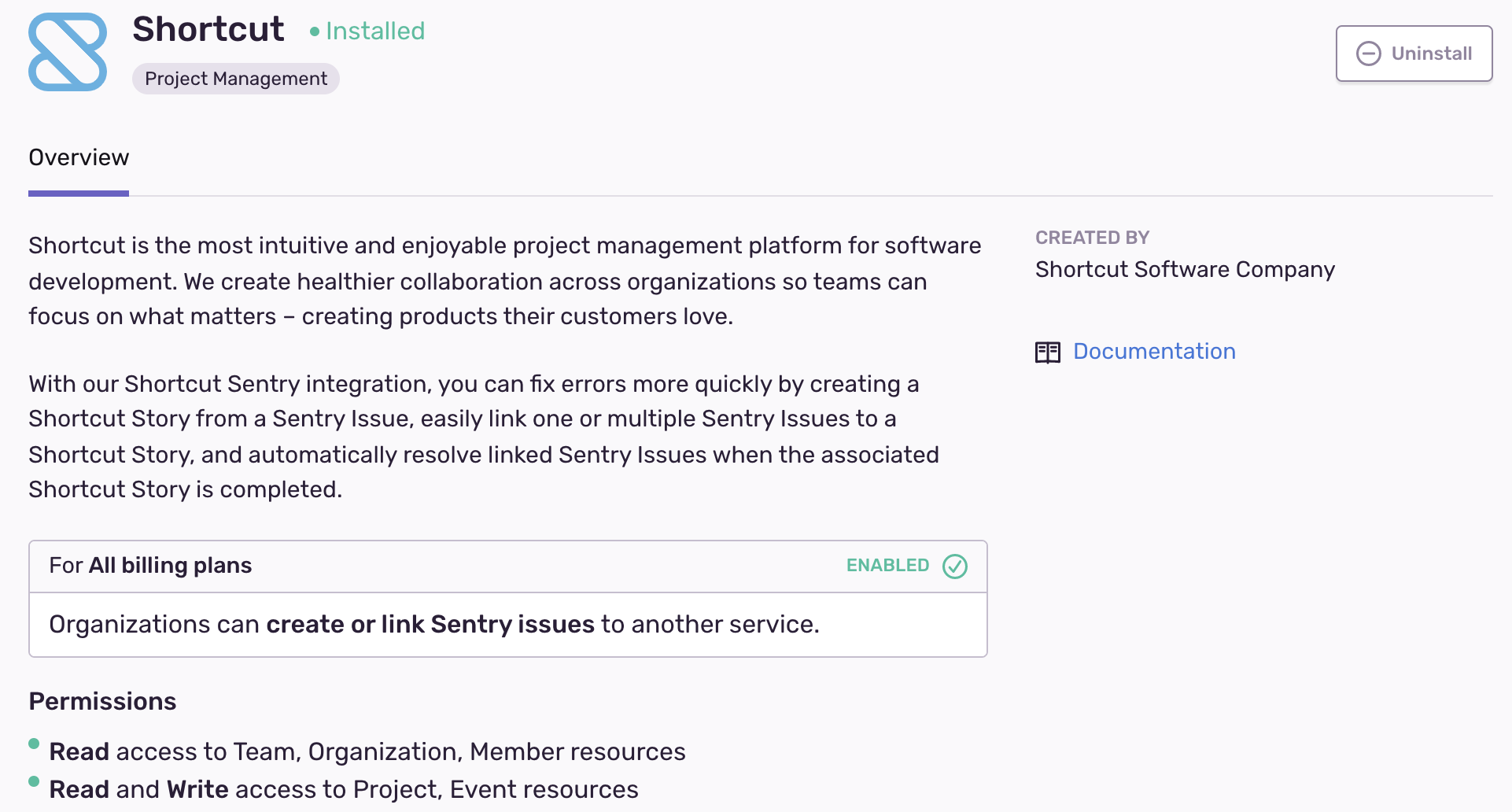The image size is (1512, 812).
Task: Click the green ENABLED checkmark icon
Action: (x=954, y=566)
